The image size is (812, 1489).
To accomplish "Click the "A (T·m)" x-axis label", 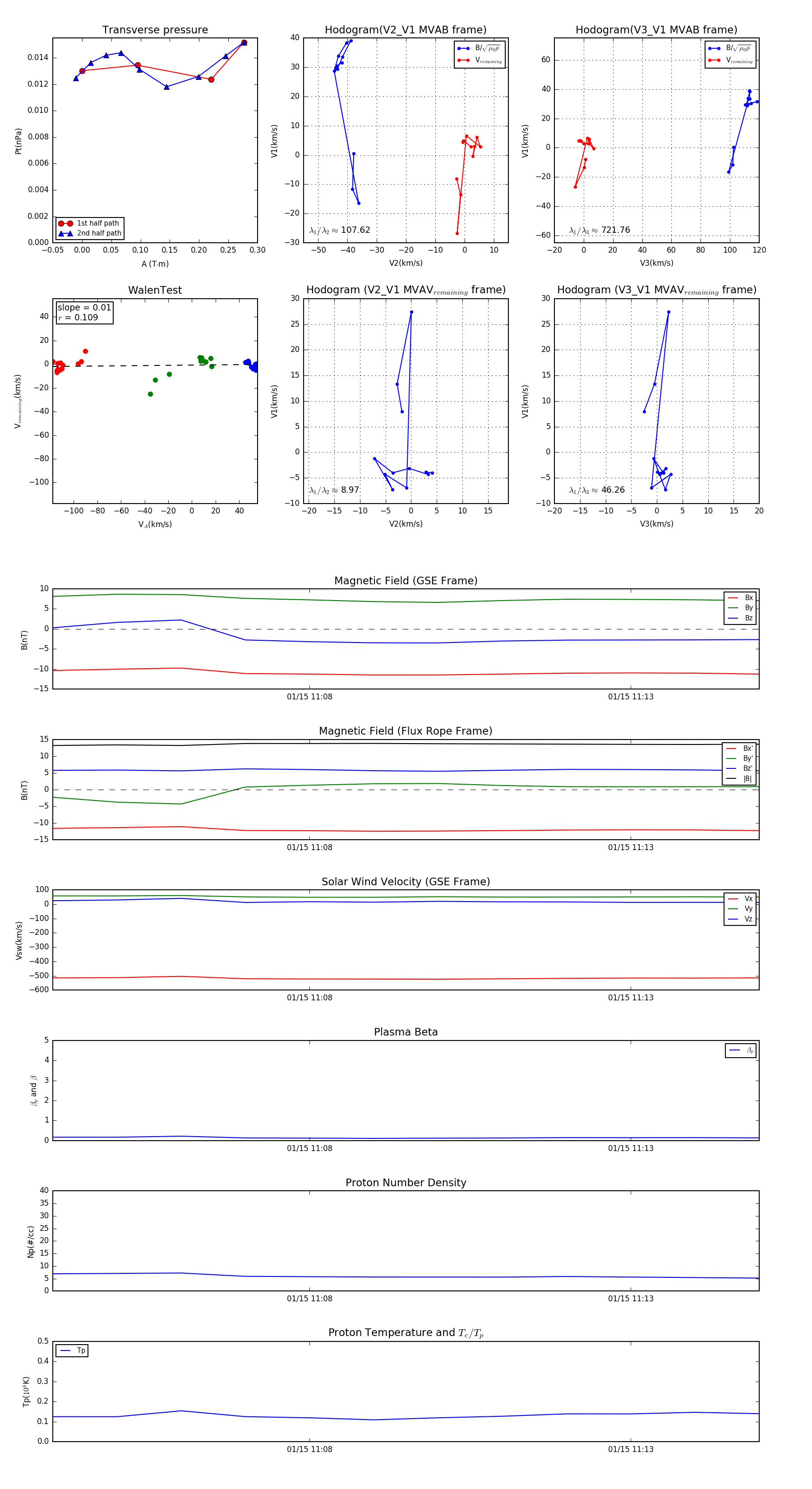I will click(x=155, y=264).
